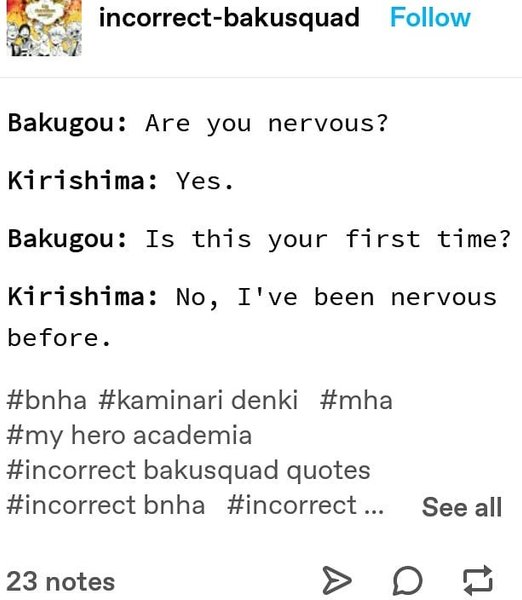Open the #incorrect bnha tag
The height and width of the screenshot is (600, 522).
(x=106, y=505)
